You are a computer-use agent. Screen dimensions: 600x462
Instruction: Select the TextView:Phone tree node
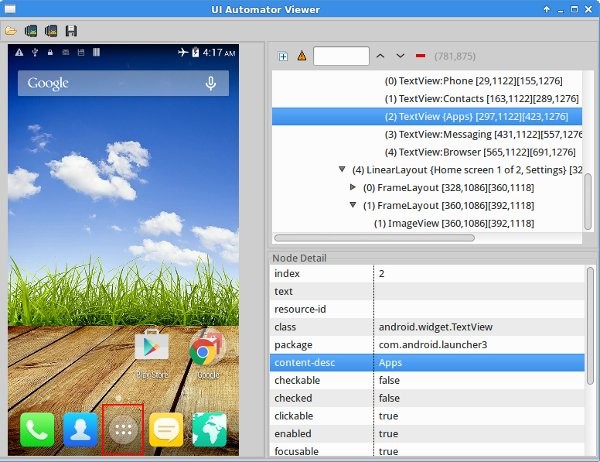[x=473, y=81]
